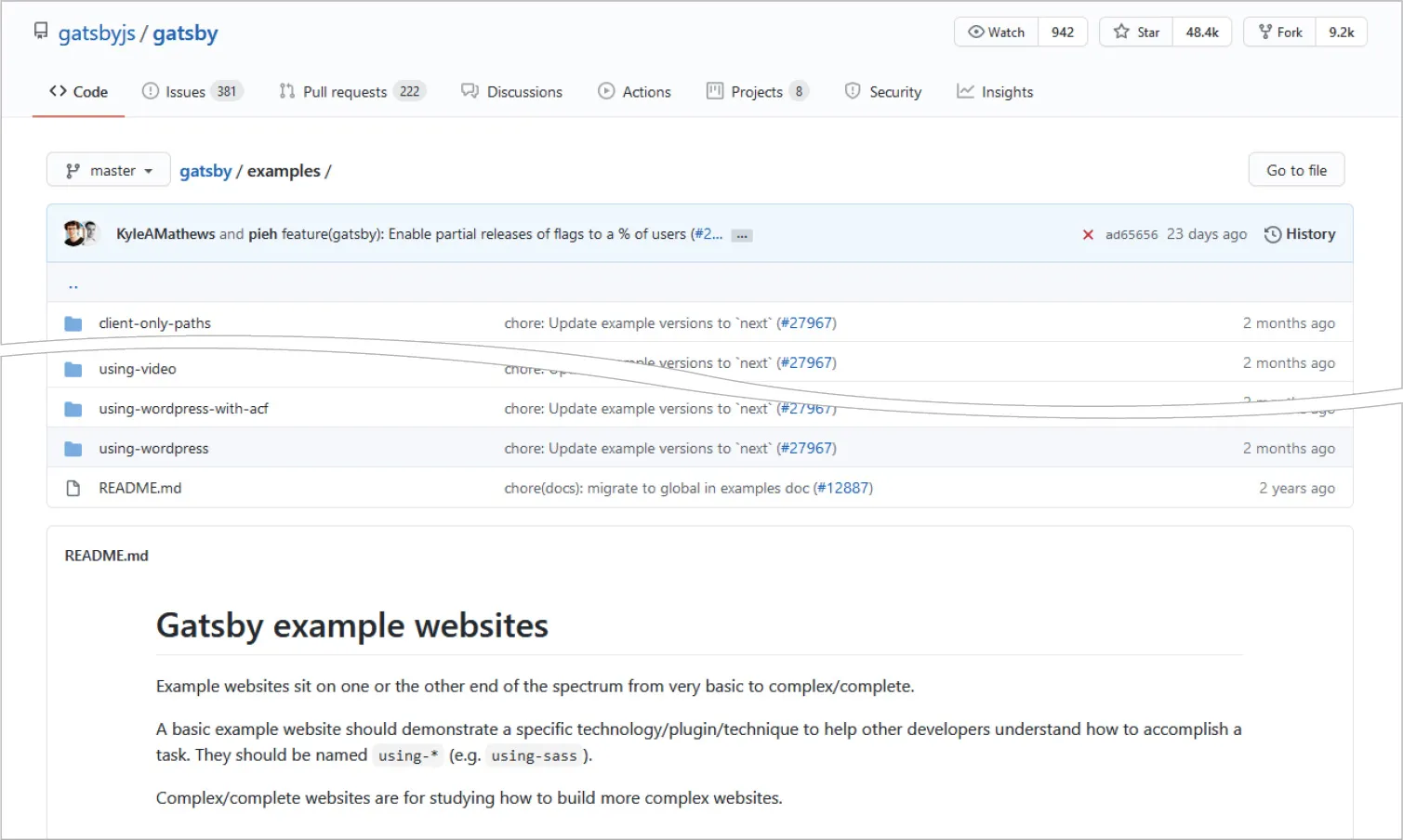Click the commit author avatars
Screen dimensions: 1403x840
(x=81, y=233)
